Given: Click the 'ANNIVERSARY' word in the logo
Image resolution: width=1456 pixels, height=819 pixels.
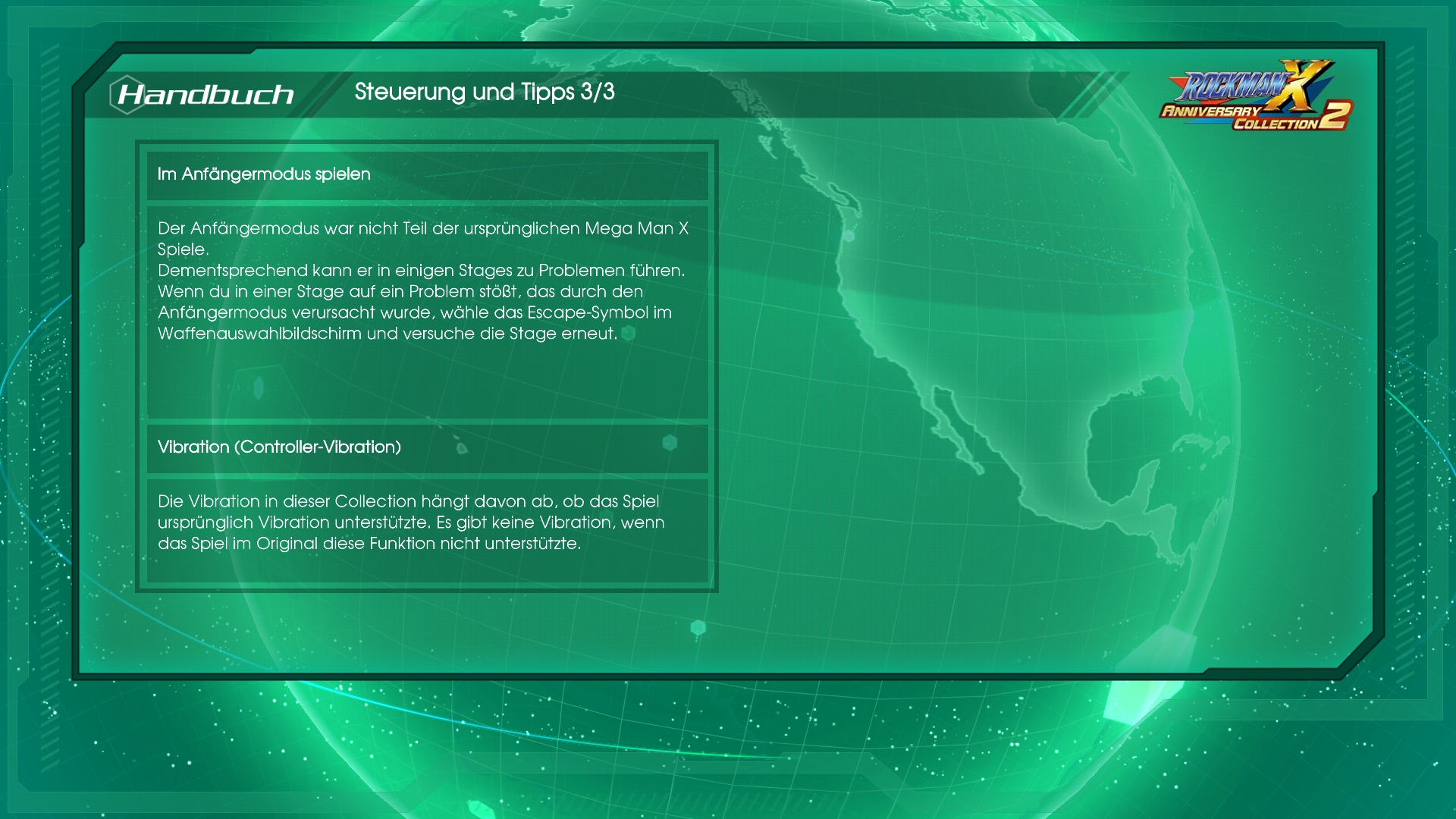Looking at the screenshot, I should point(1210,112).
